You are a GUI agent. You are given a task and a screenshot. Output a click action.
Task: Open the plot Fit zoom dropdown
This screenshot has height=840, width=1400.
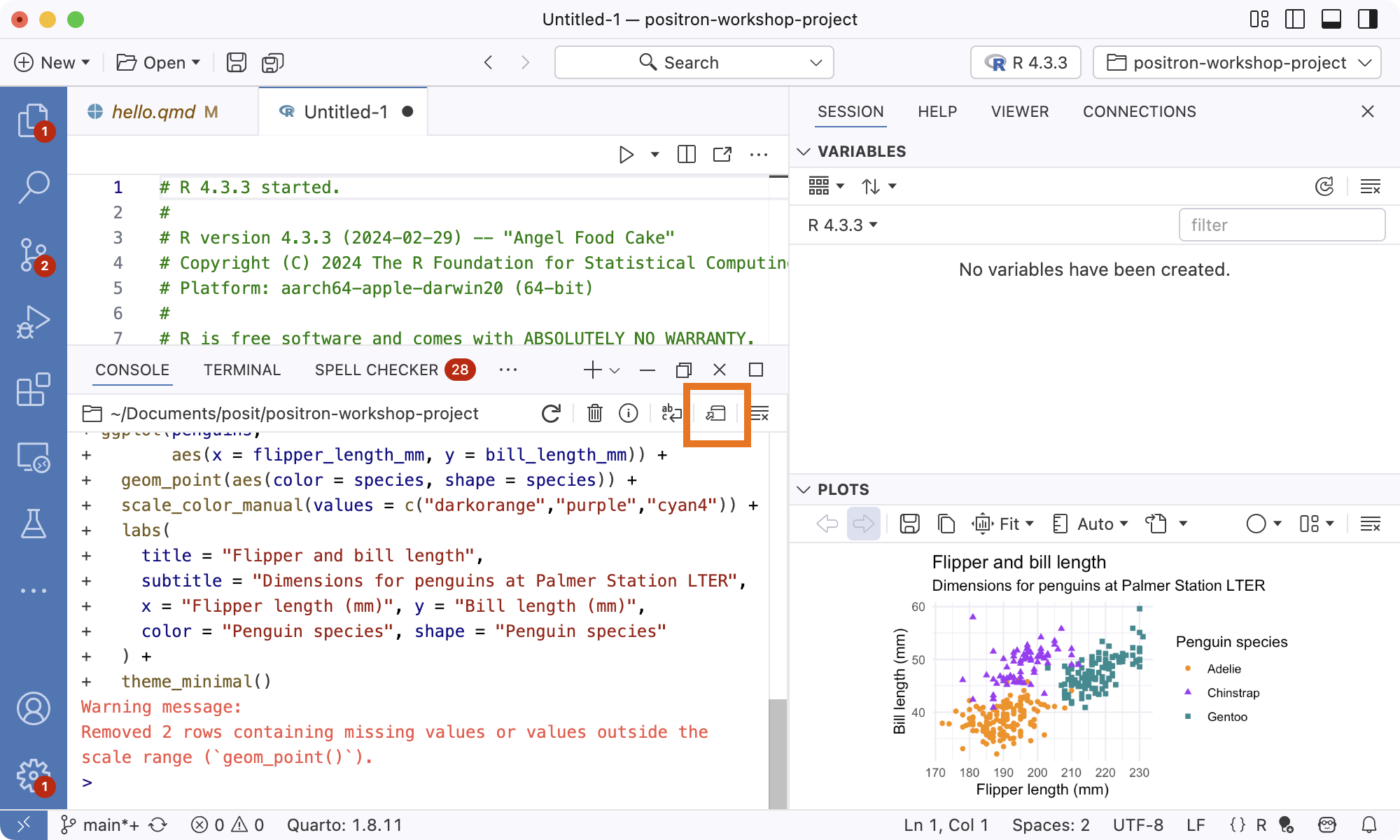point(1002,524)
